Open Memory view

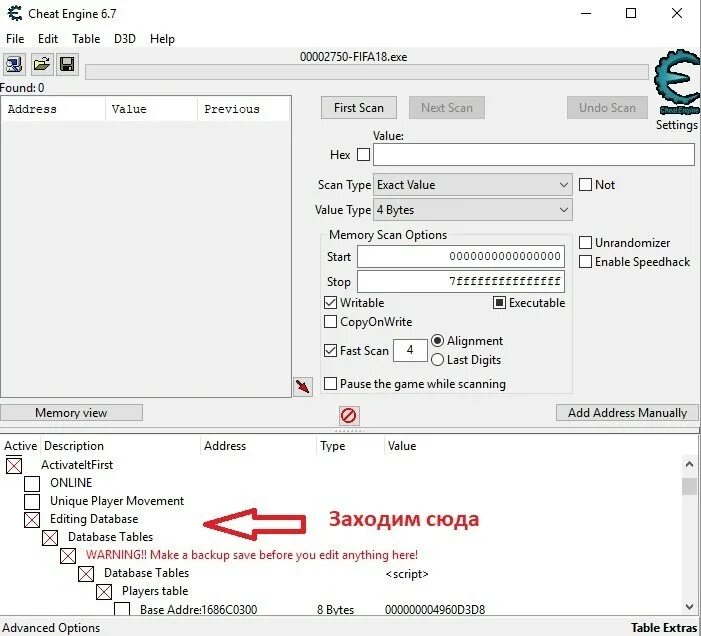pos(72,413)
